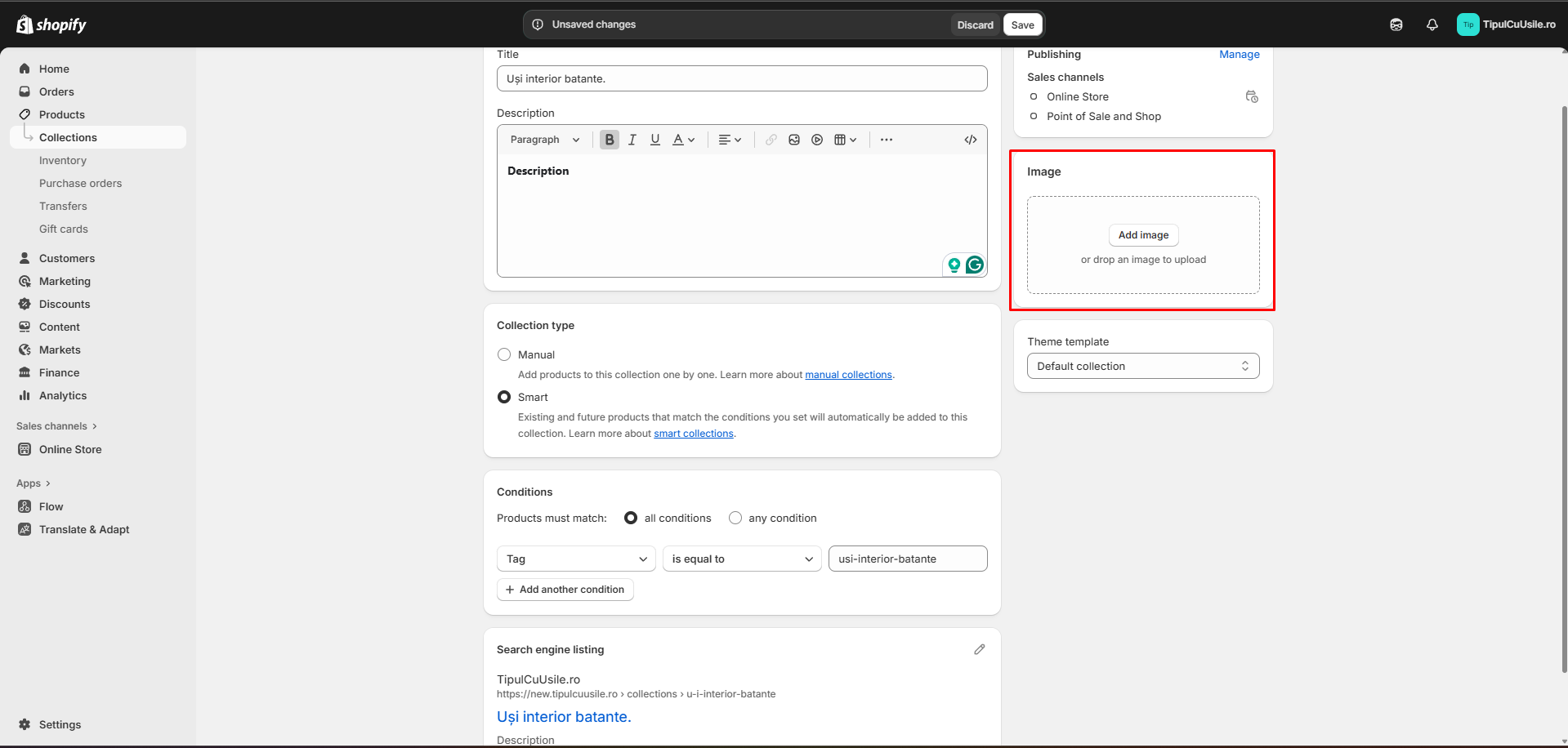Click the underline formatting icon
The width and height of the screenshot is (1568, 748).
(x=654, y=140)
